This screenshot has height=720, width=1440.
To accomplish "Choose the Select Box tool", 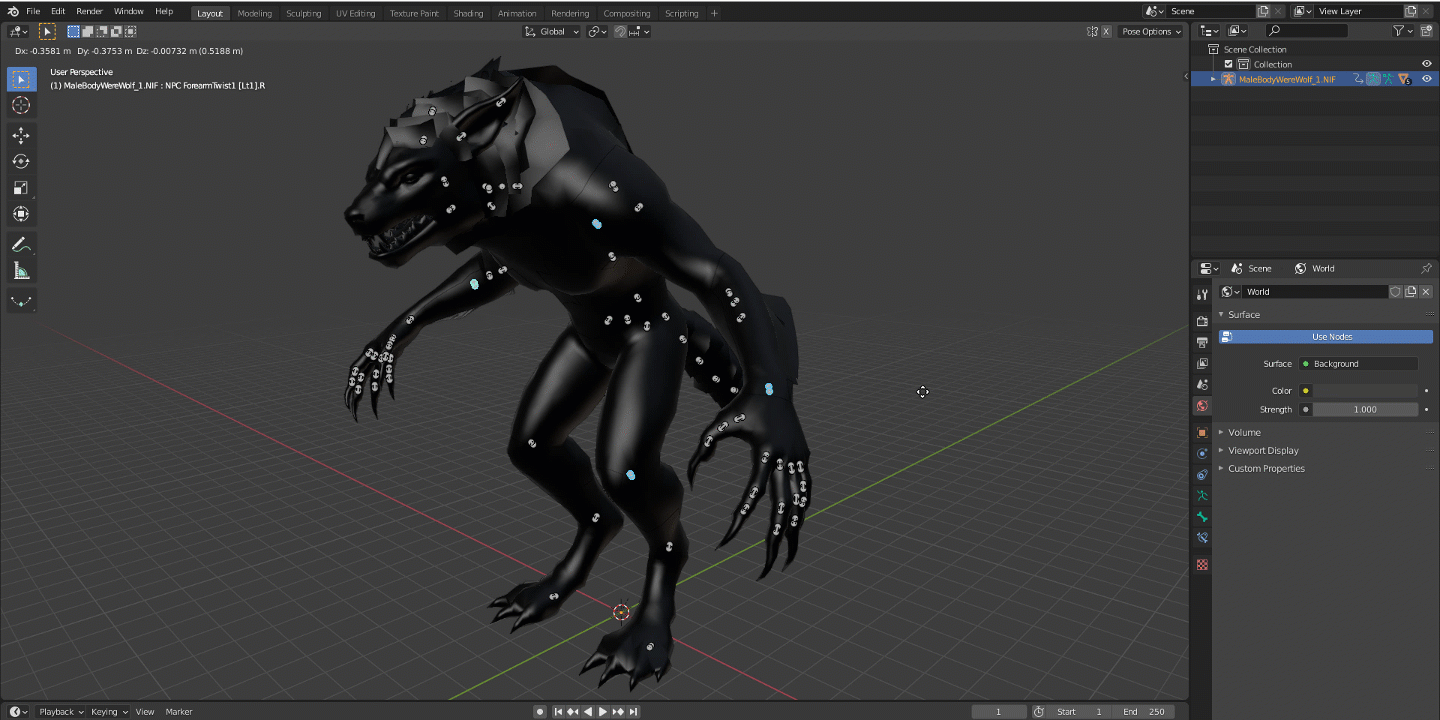I will click(21, 79).
